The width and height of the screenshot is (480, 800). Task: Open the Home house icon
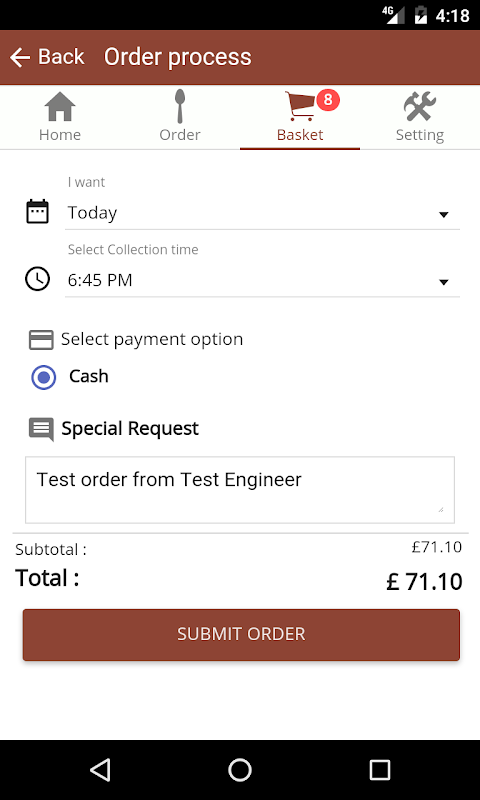(x=60, y=107)
